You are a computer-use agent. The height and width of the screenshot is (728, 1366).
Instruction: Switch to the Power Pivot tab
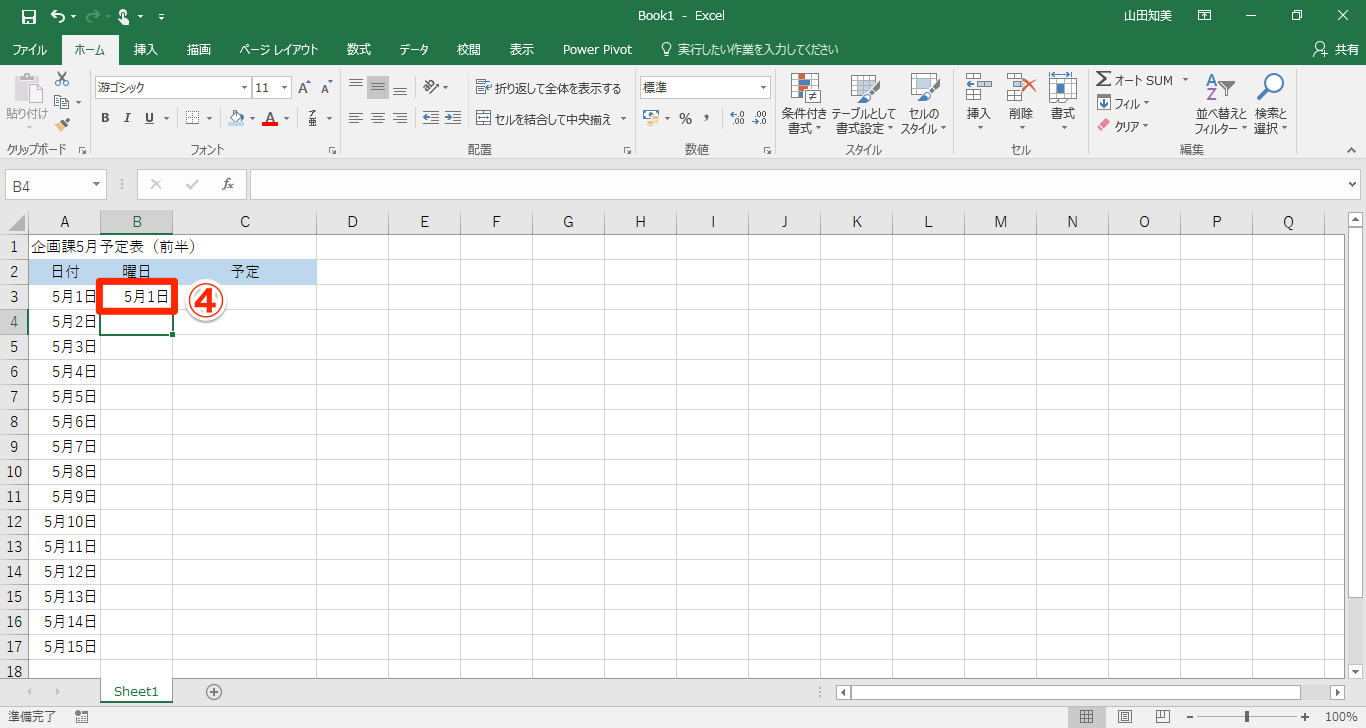click(x=597, y=49)
